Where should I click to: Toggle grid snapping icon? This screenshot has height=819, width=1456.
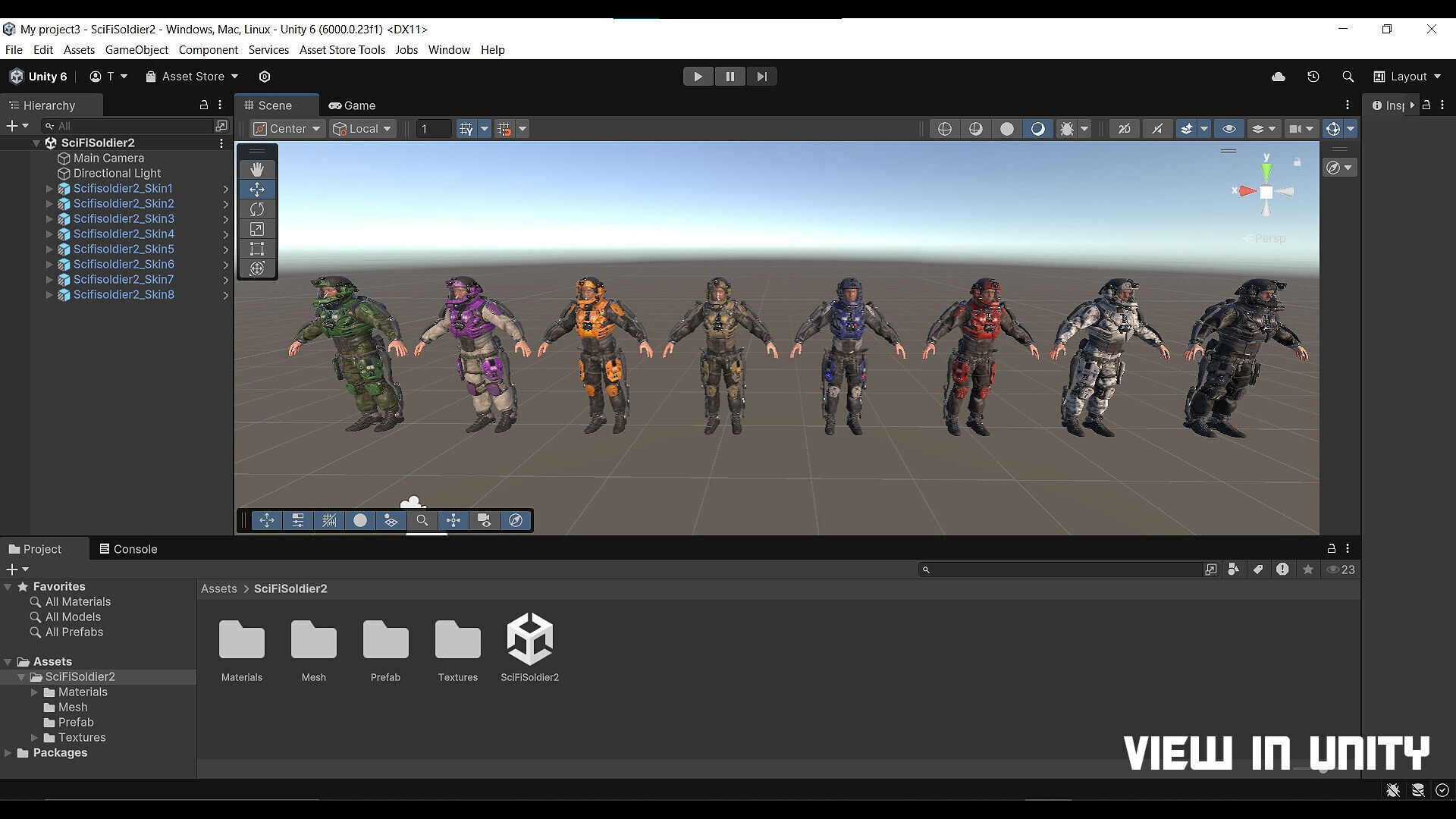[504, 129]
